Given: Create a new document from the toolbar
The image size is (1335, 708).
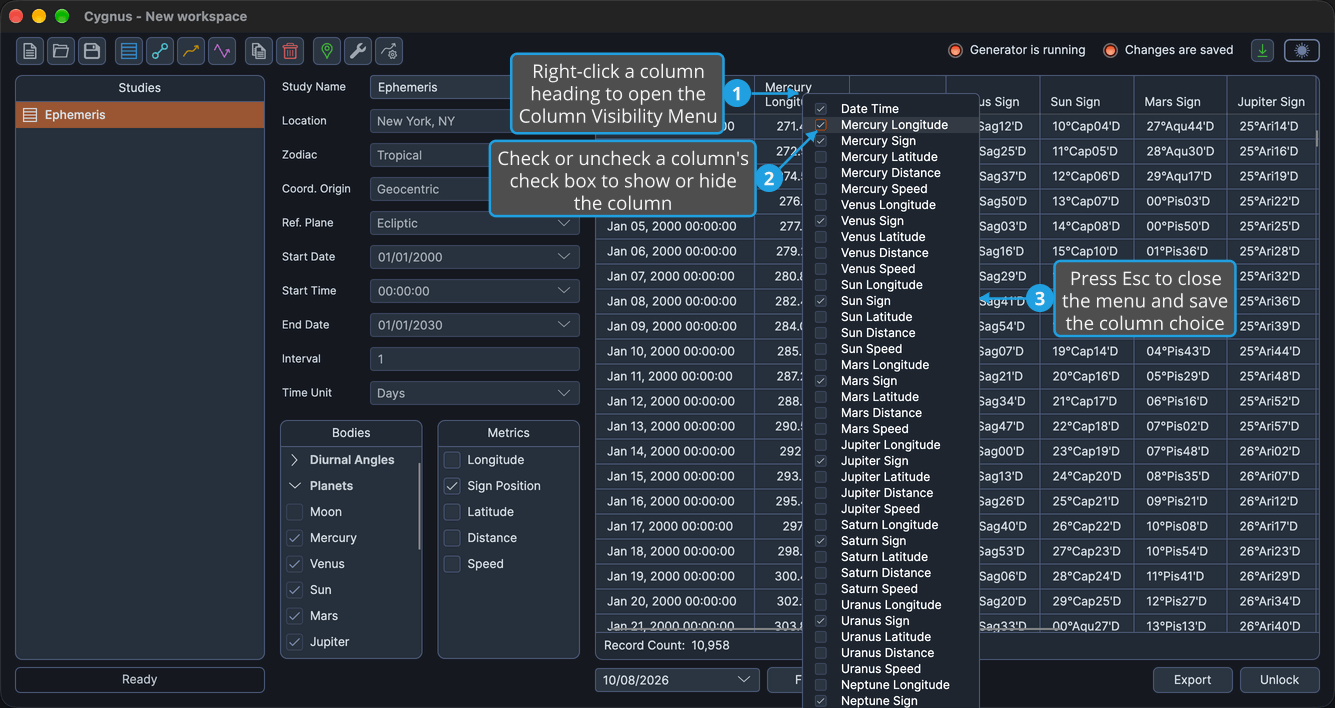Looking at the screenshot, I should [x=31, y=51].
